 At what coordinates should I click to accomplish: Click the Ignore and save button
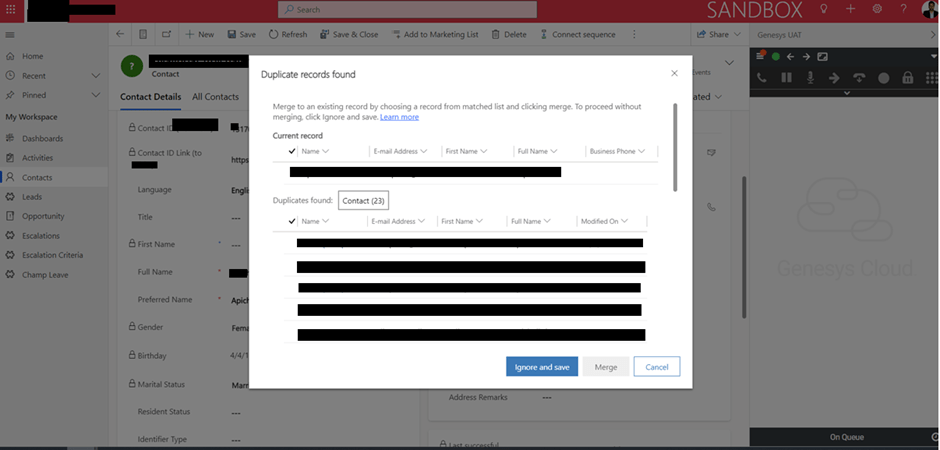(x=541, y=367)
